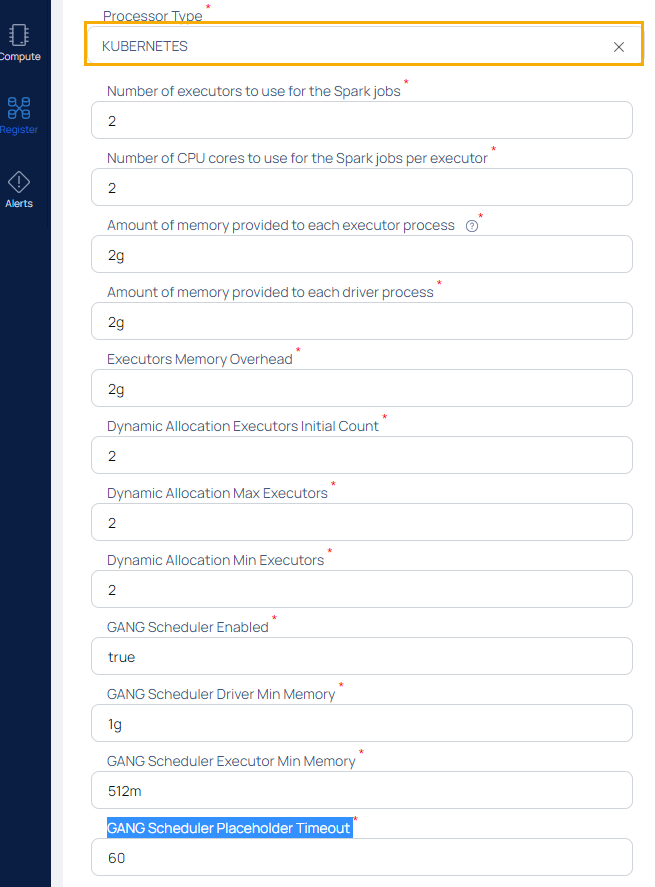Edit Dynamic Allocation Executors Initial Count field

362,455
